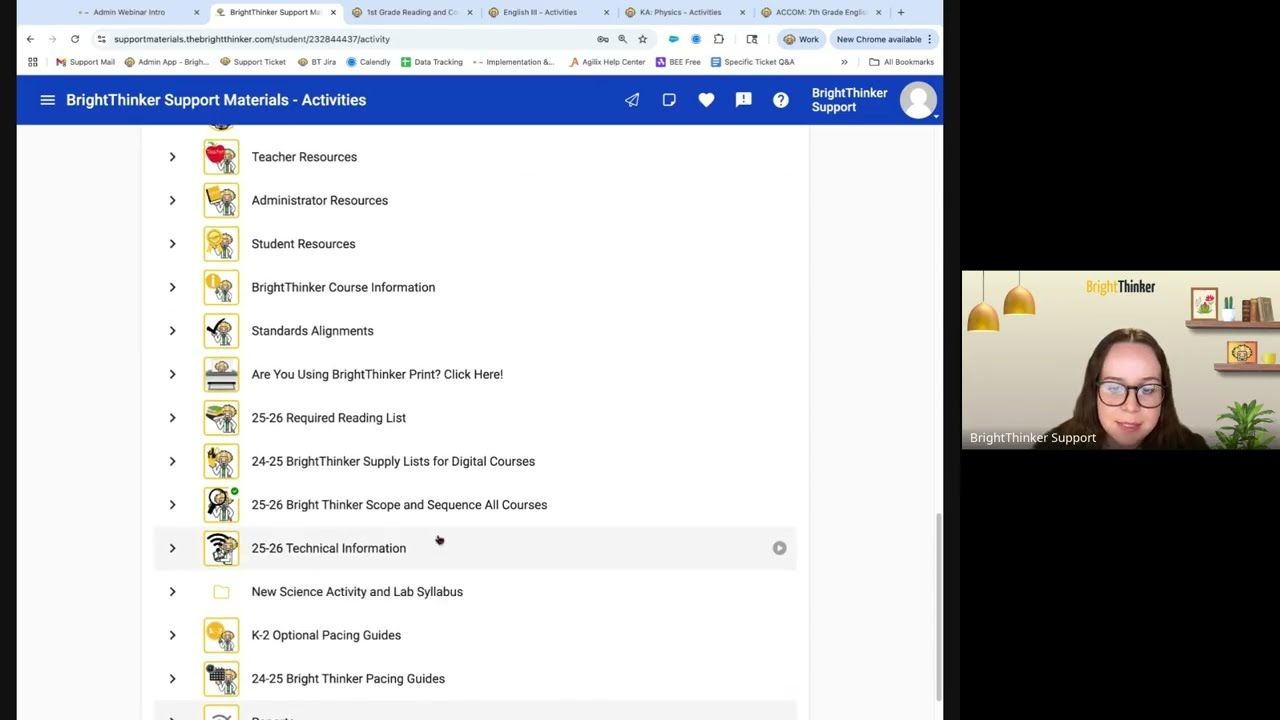Open the Support Ticket bookmark
Screen dimensions: 1280x720
(x=253, y=62)
